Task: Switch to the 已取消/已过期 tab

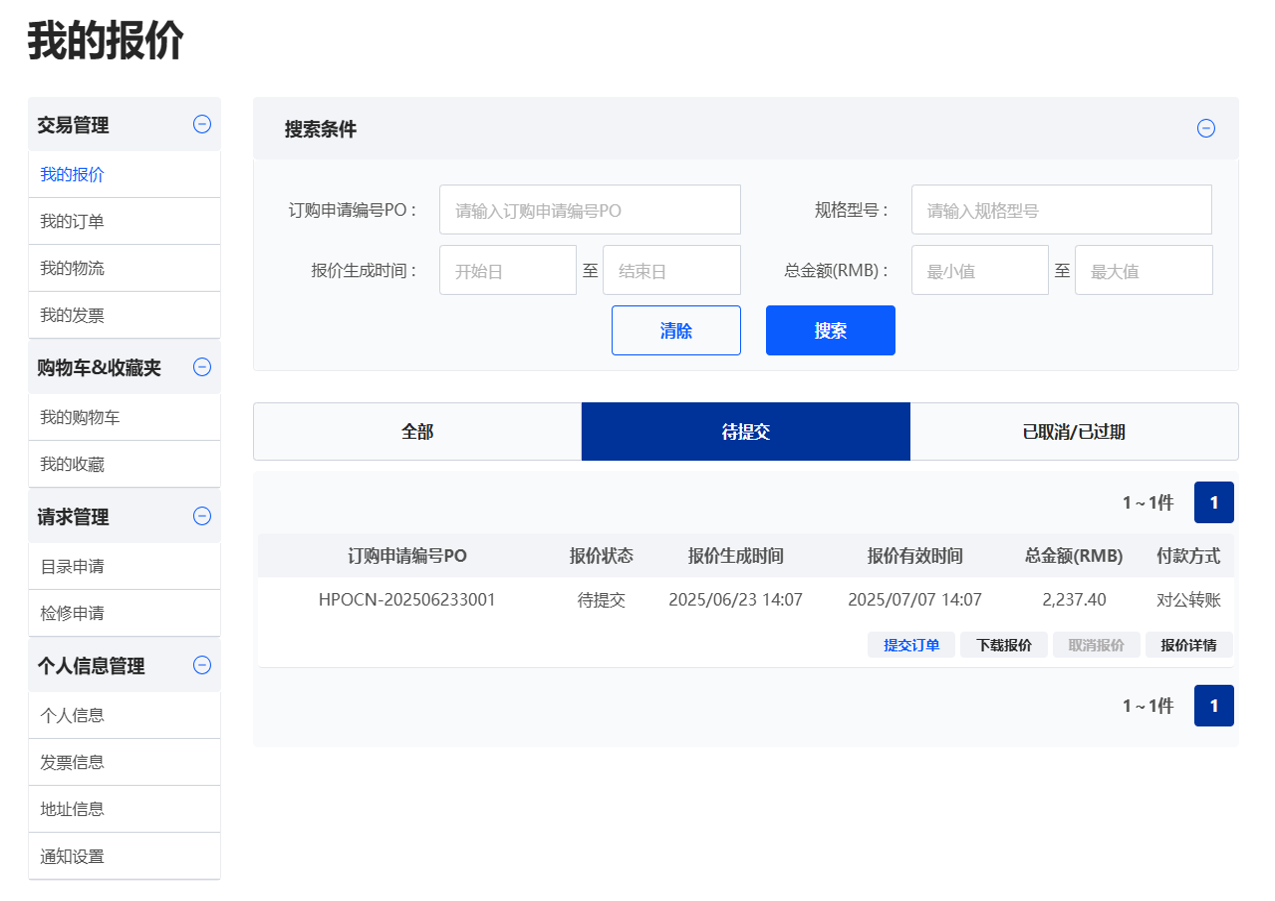Action: coord(1073,432)
